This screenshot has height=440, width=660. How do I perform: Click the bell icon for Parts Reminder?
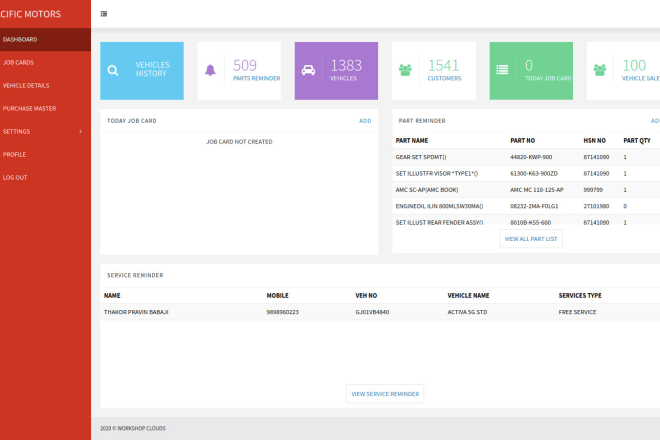pos(210,70)
